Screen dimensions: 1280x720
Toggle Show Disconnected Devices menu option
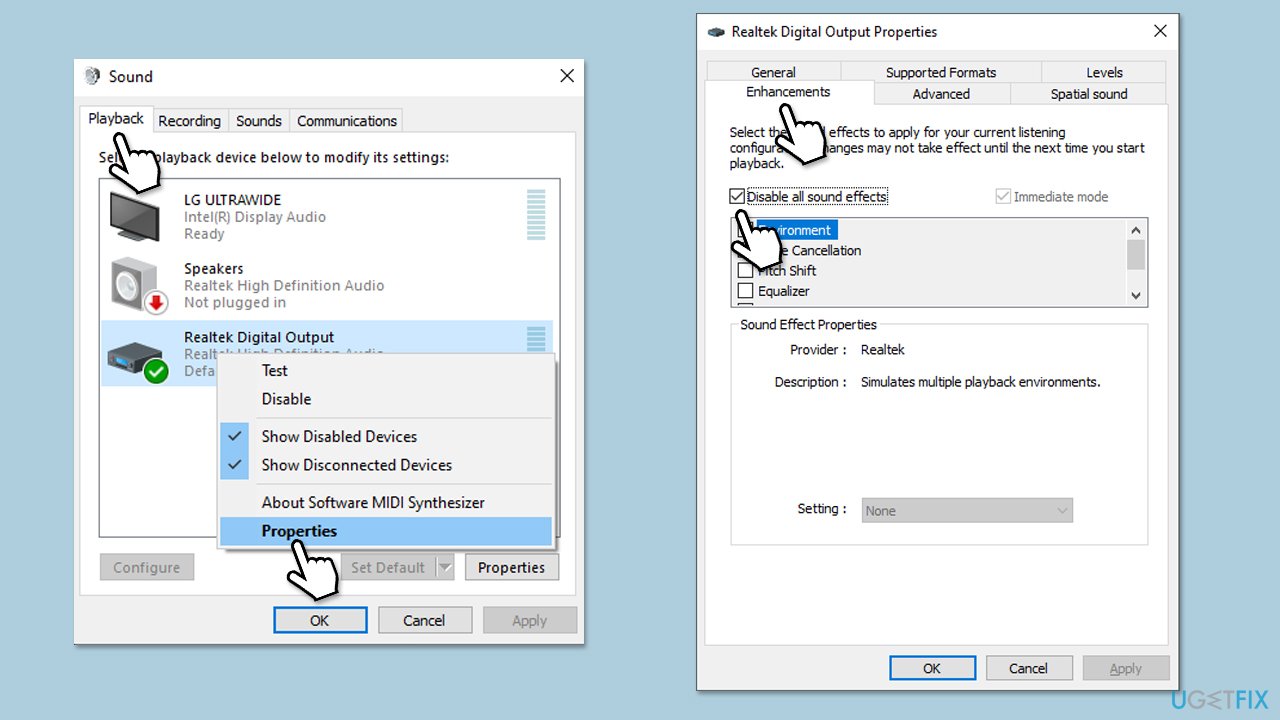coord(386,465)
